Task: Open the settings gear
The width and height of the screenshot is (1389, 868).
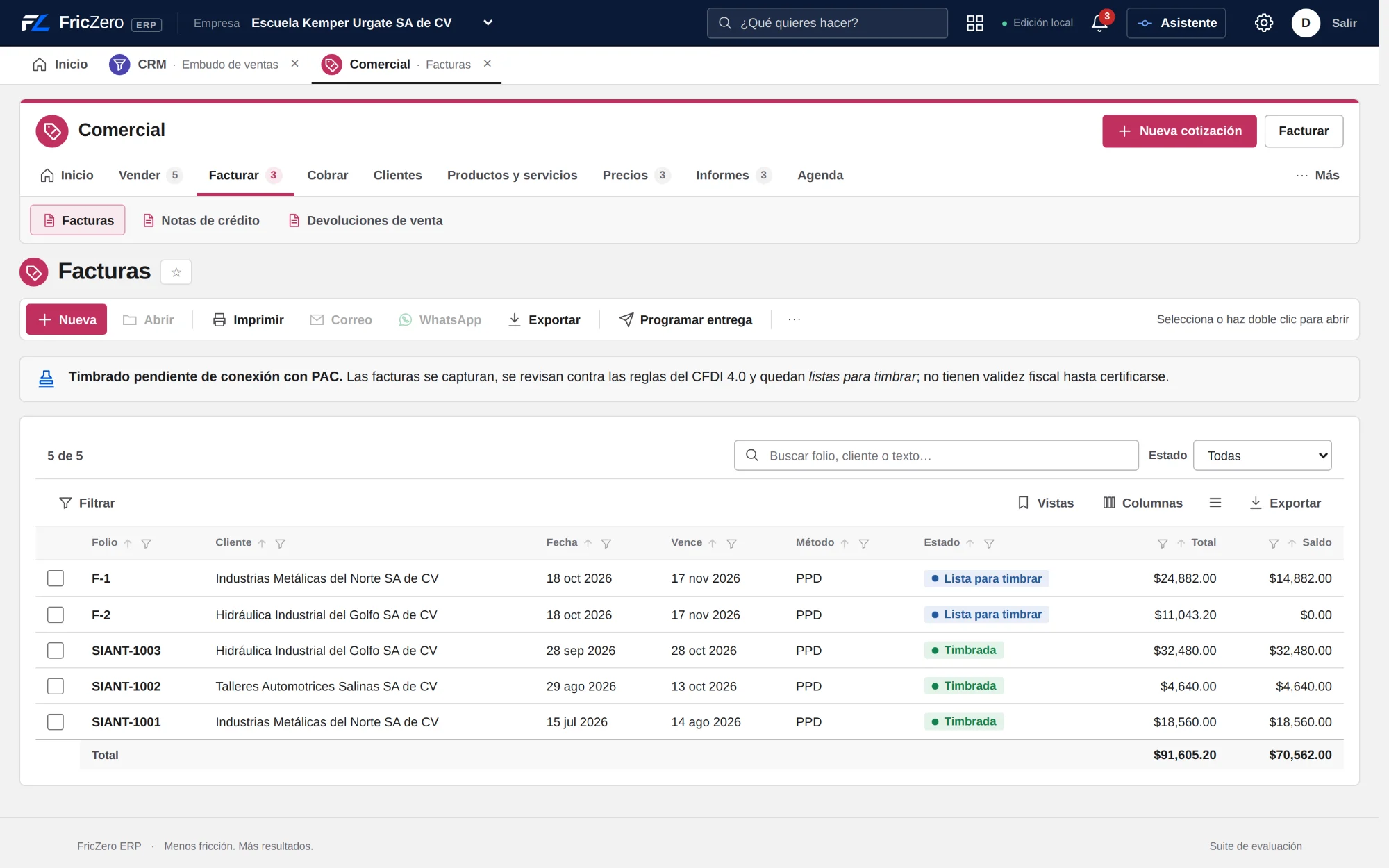Action: [x=1264, y=23]
